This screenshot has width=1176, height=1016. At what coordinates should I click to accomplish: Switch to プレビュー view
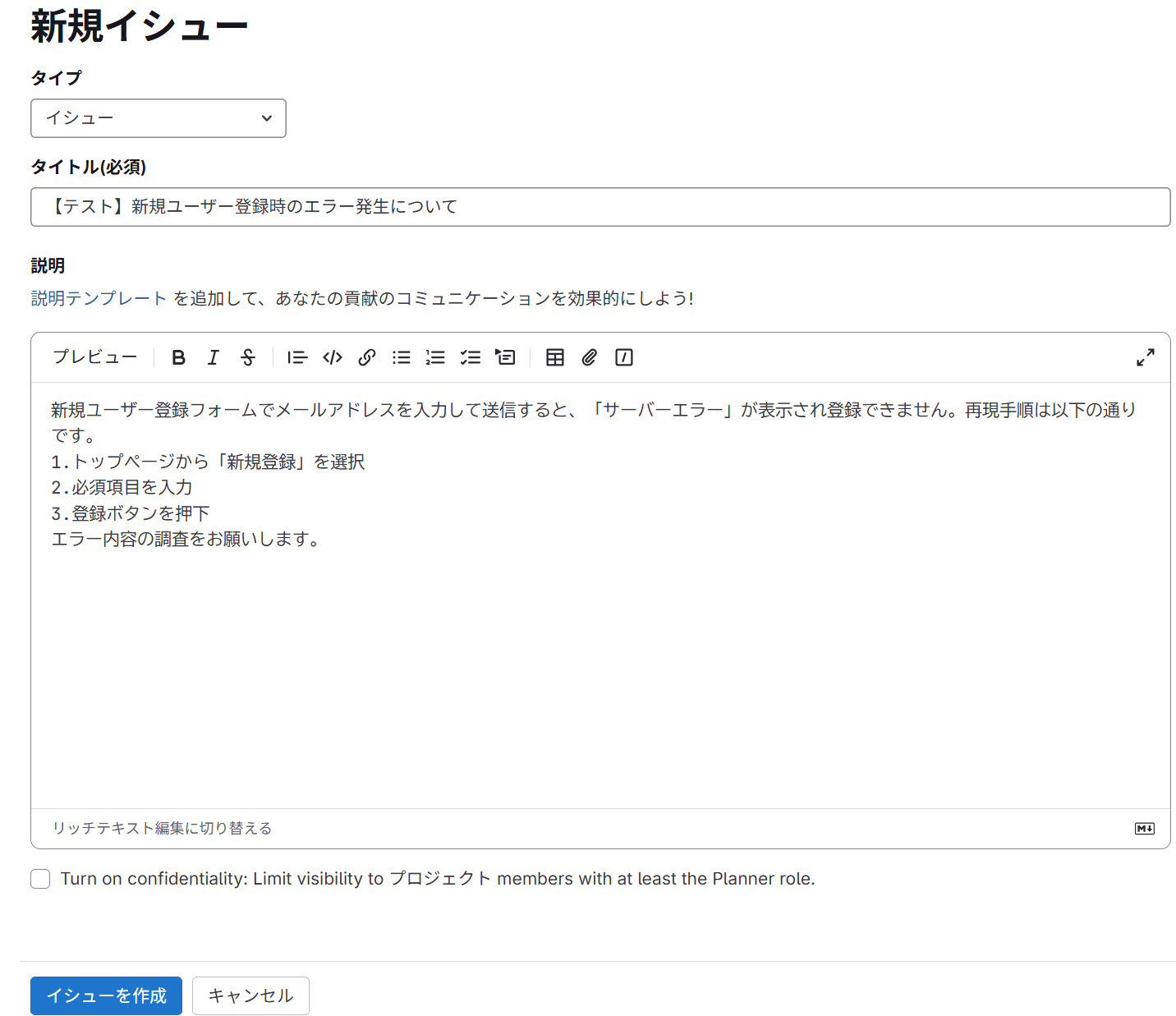pyautogui.click(x=95, y=357)
